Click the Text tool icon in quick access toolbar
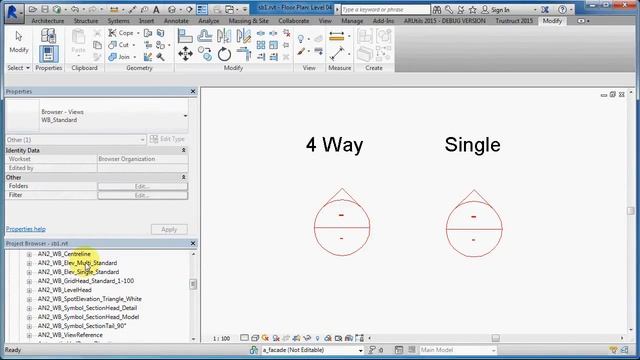This screenshot has width=640, height=360. pos(156,9)
